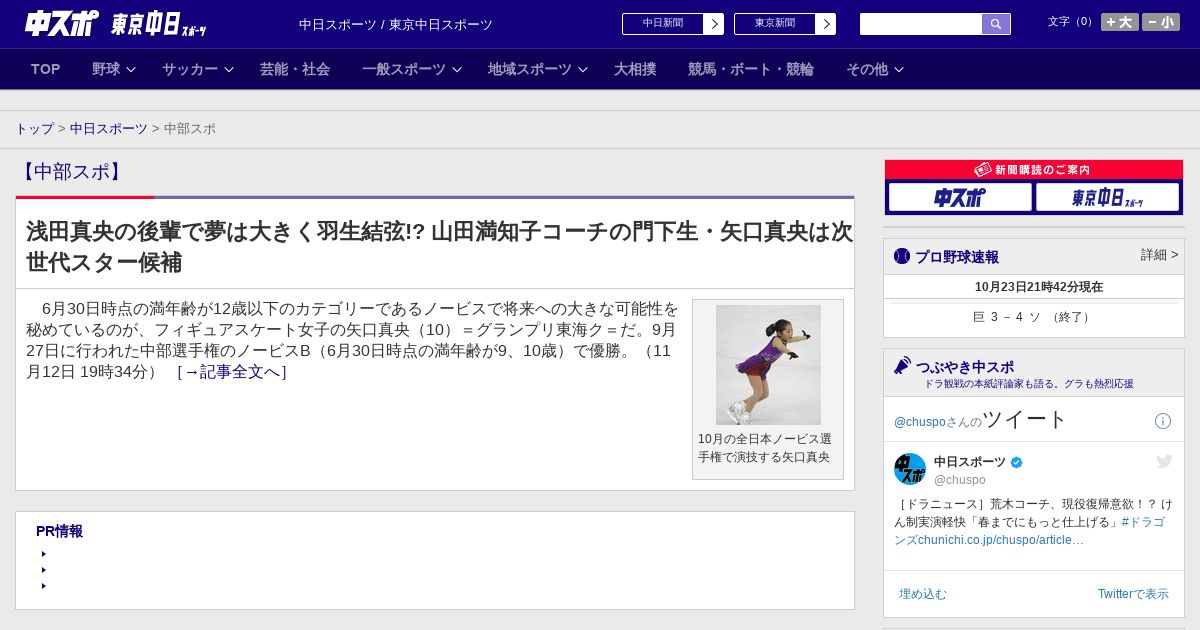
Task: Click the Twitter info circle icon
Action: [1163, 421]
